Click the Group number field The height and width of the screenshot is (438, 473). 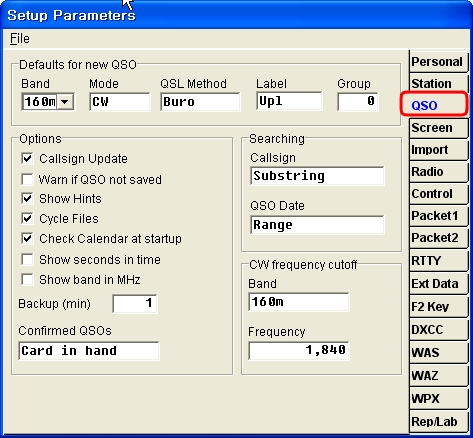358,101
